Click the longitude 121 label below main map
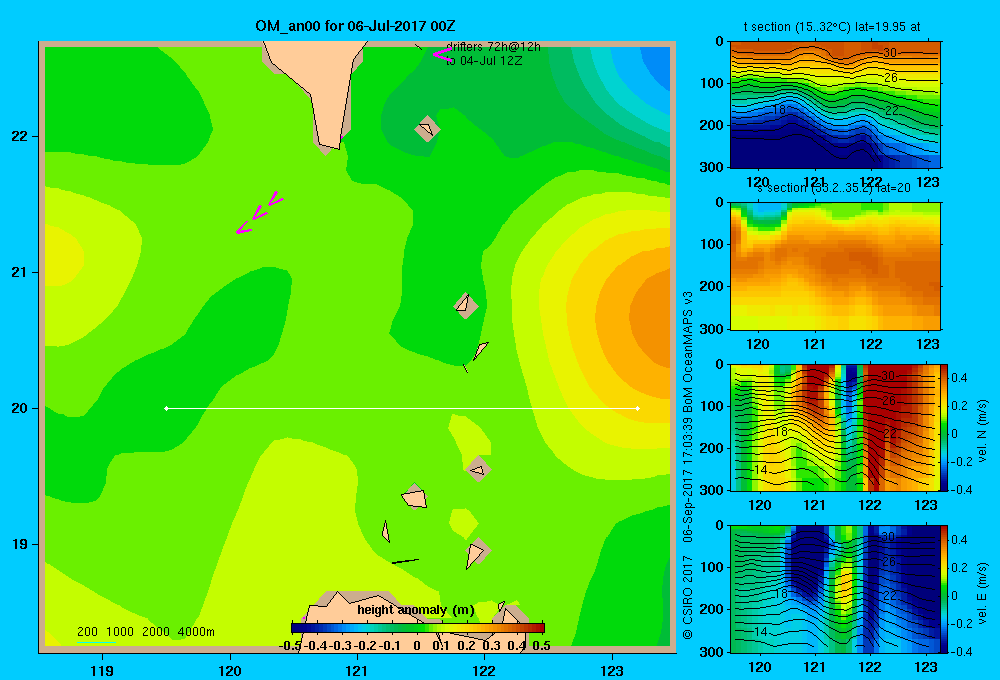The image size is (1000, 680). coord(357,670)
